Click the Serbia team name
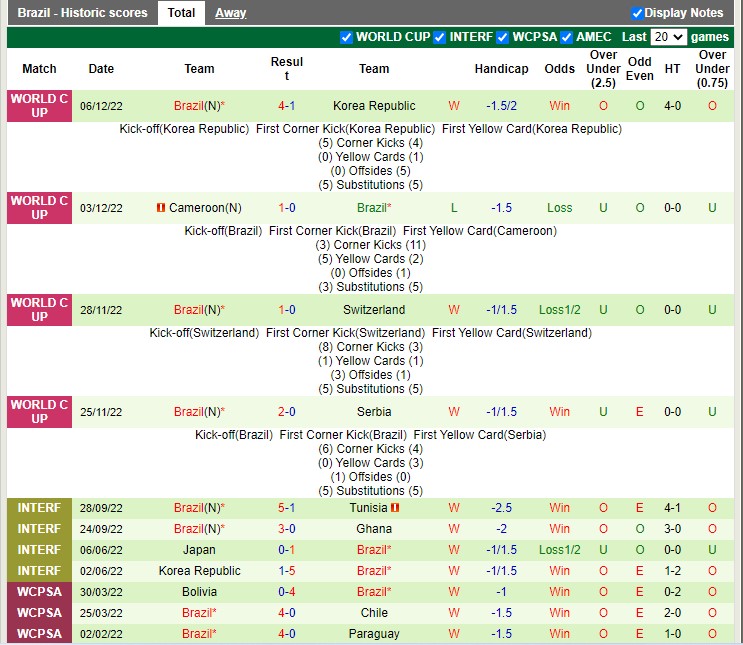The width and height of the screenshot is (743, 645). click(x=374, y=411)
